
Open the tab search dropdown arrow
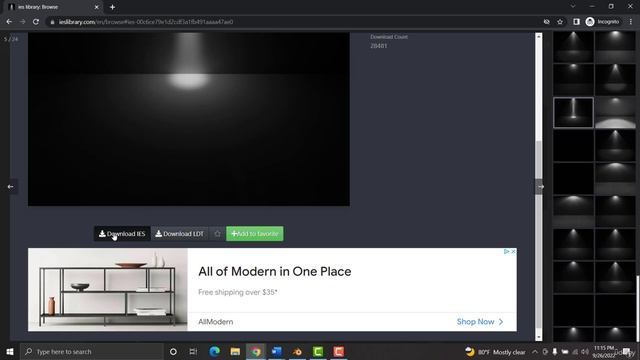[x=573, y=7]
